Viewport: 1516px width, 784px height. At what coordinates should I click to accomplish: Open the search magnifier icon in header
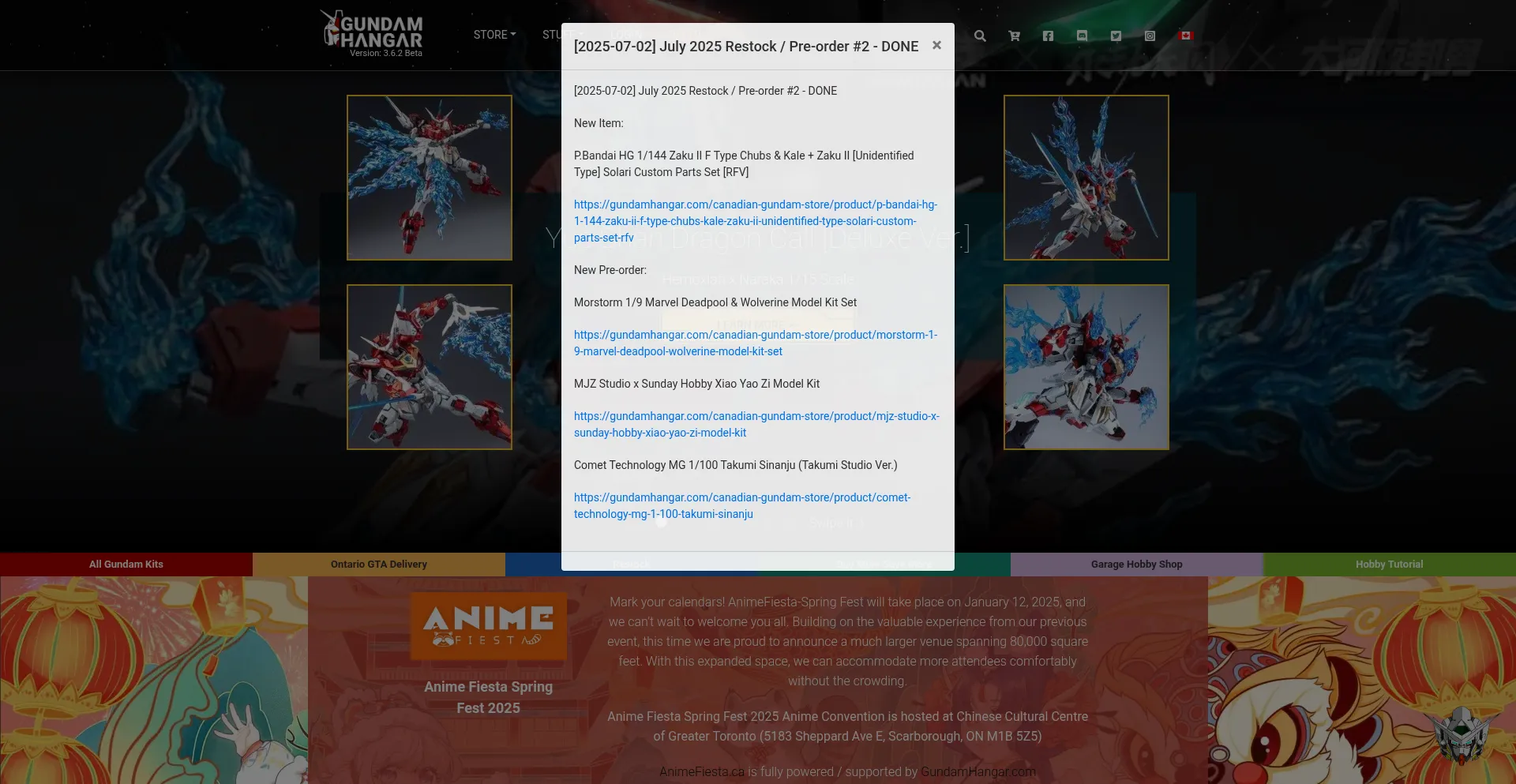click(x=980, y=36)
